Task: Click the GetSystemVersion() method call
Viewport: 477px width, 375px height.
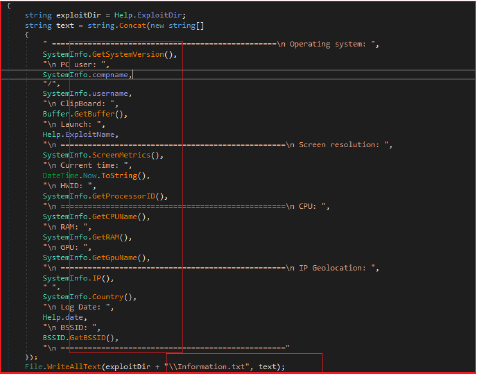Action: [x=133, y=54]
